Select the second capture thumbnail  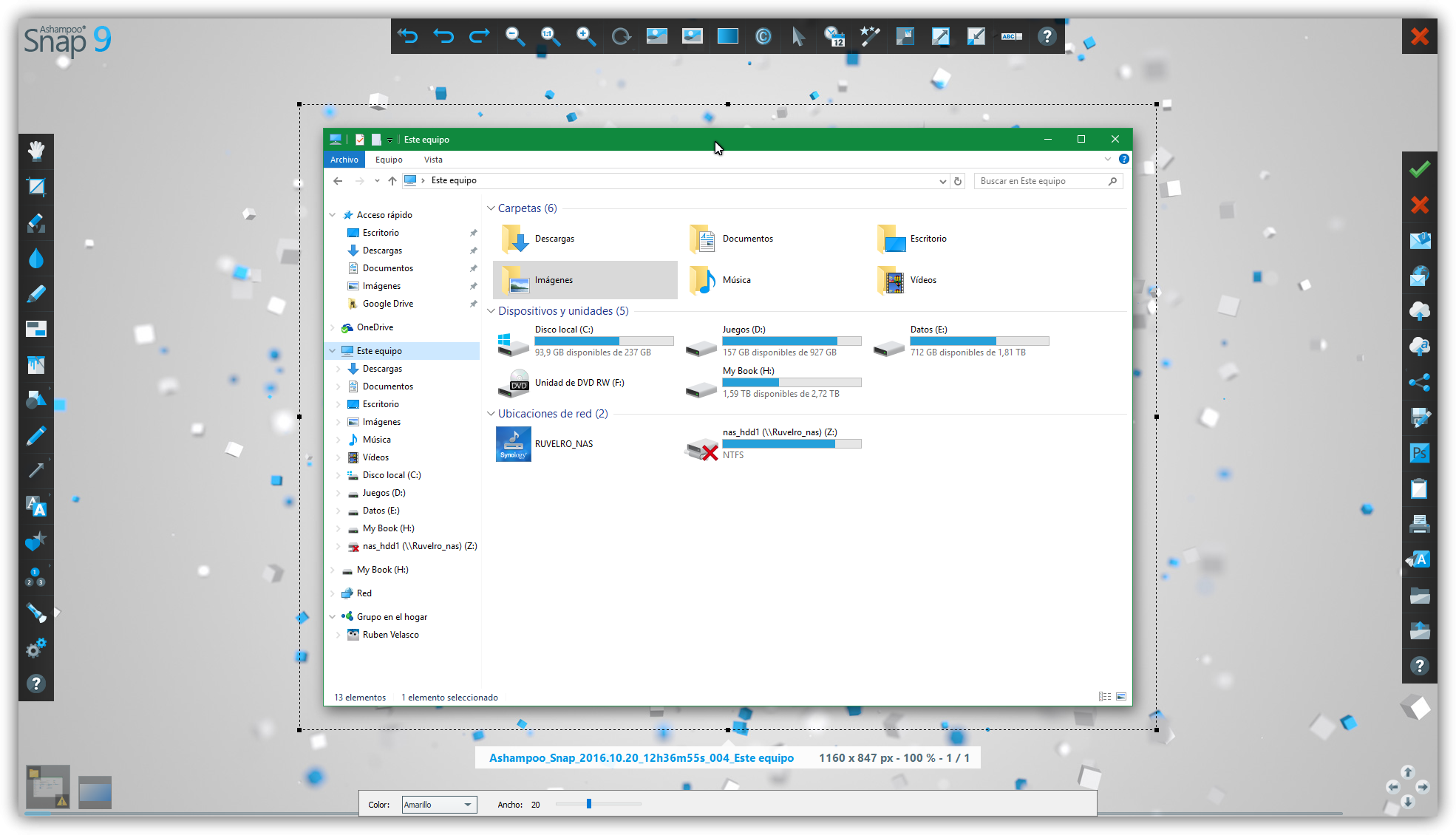click(95, 792)
